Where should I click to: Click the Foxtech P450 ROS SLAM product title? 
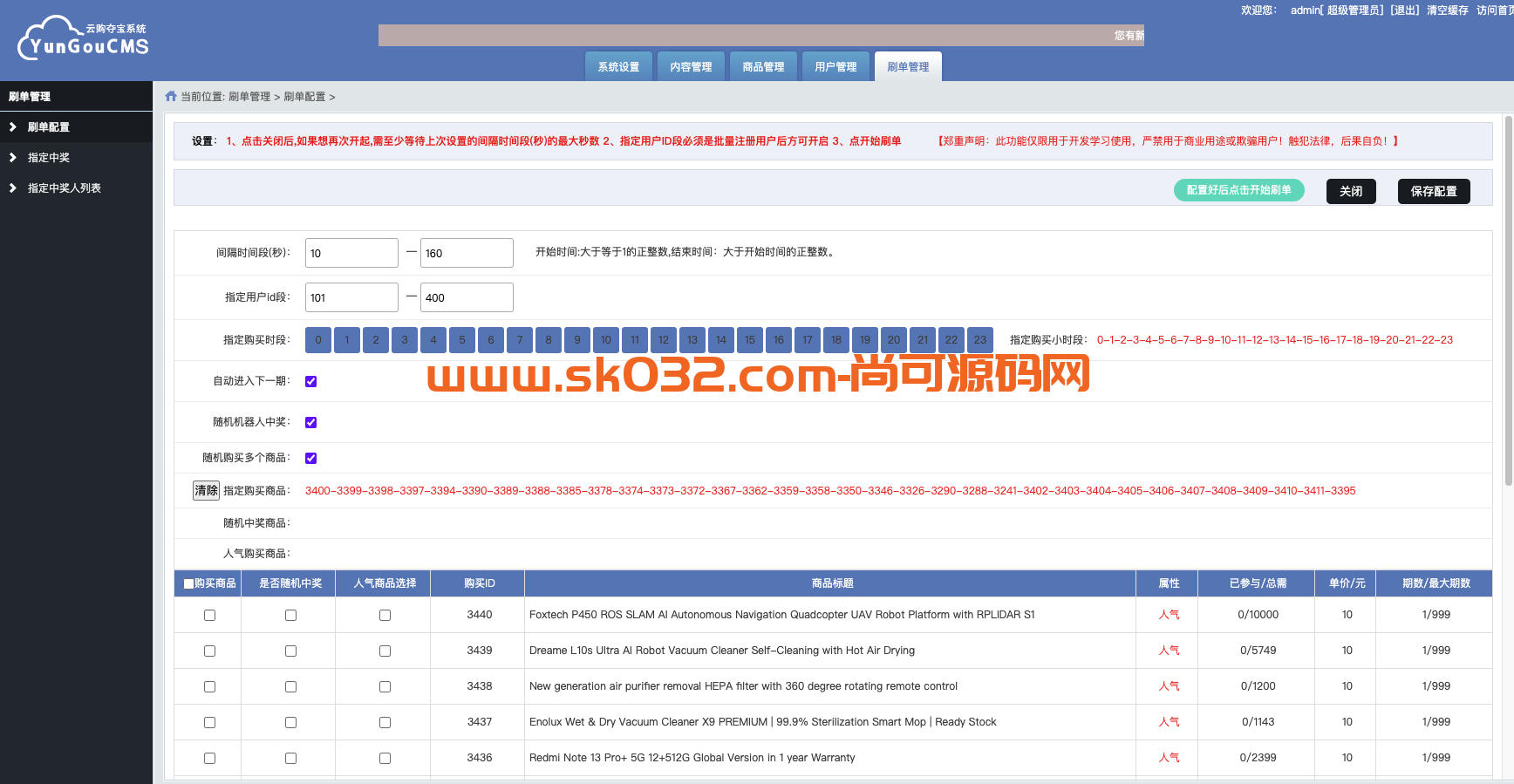[x=782, y=615]
